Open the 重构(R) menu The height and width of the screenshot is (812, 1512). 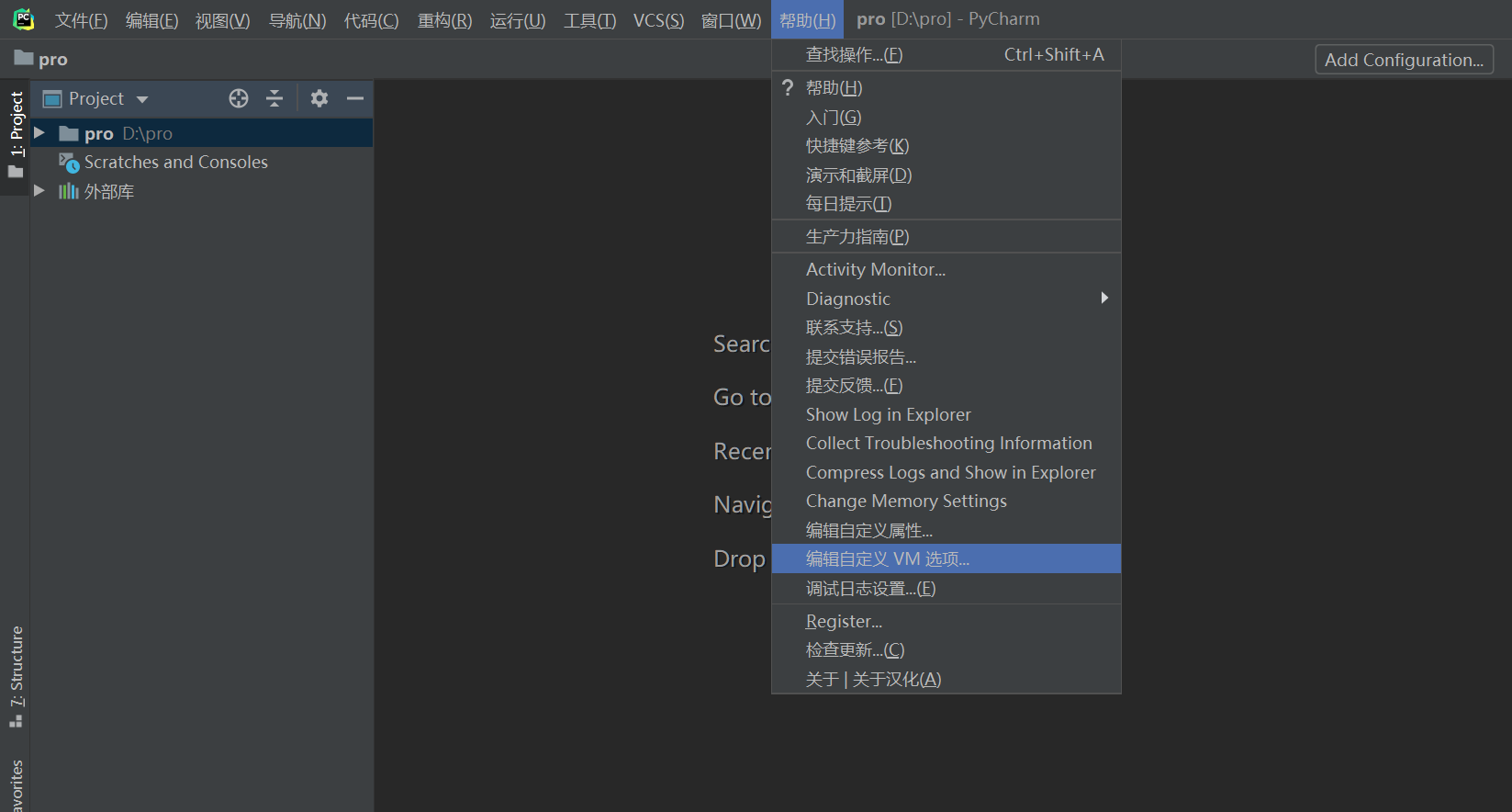445,20
